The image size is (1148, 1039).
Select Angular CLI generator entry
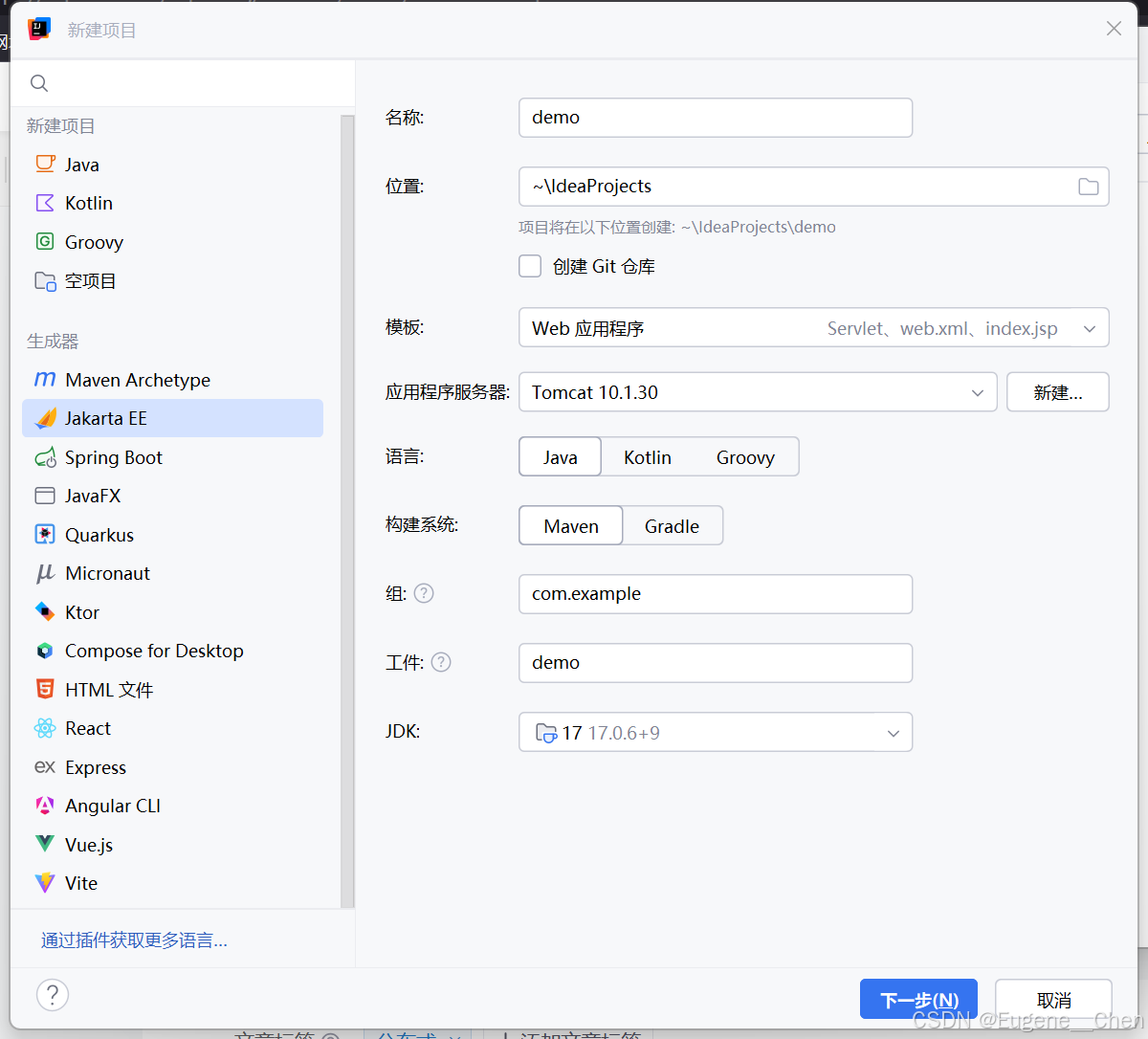[x=172, y=806]
